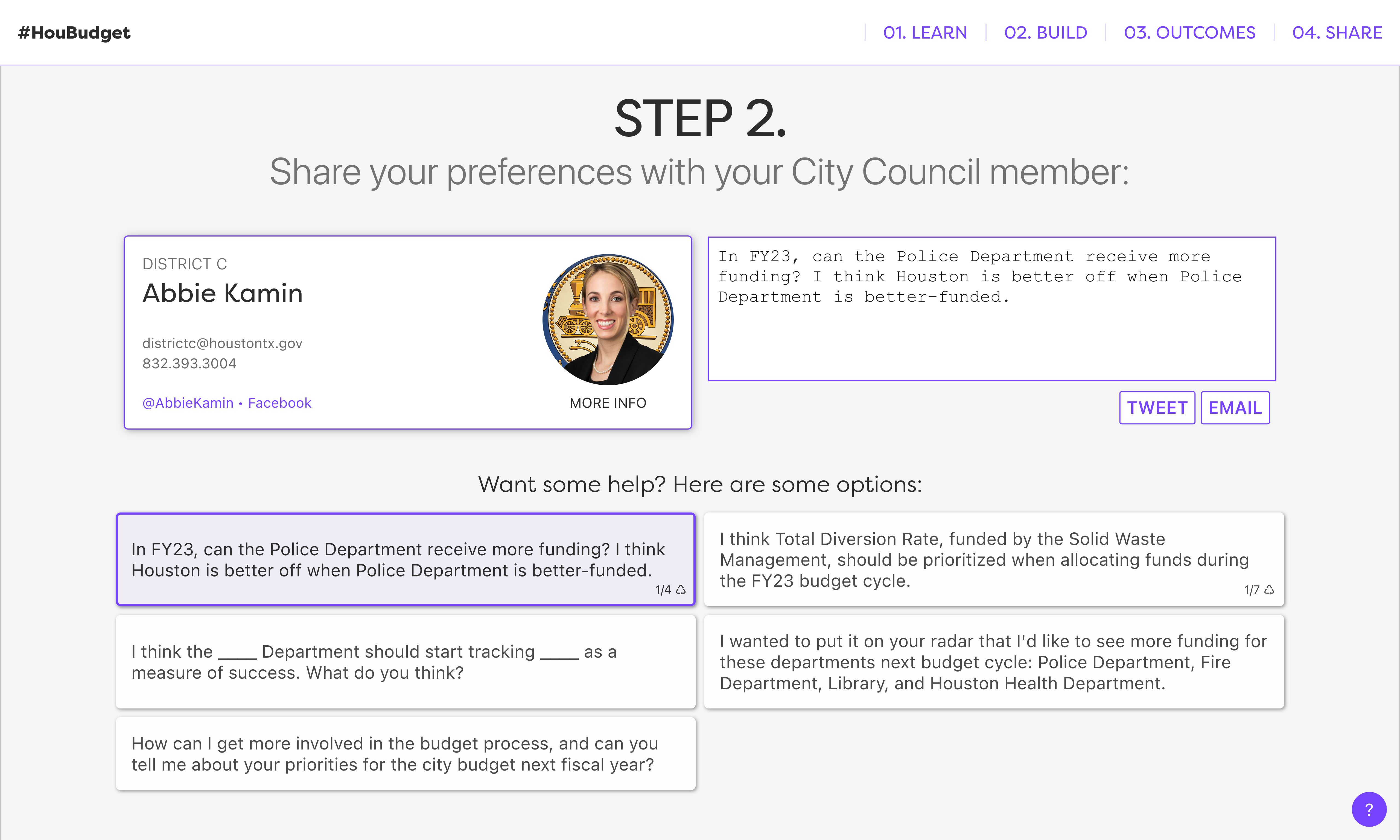Click Abbie Kamin's profile photo

tap(608, 319)
